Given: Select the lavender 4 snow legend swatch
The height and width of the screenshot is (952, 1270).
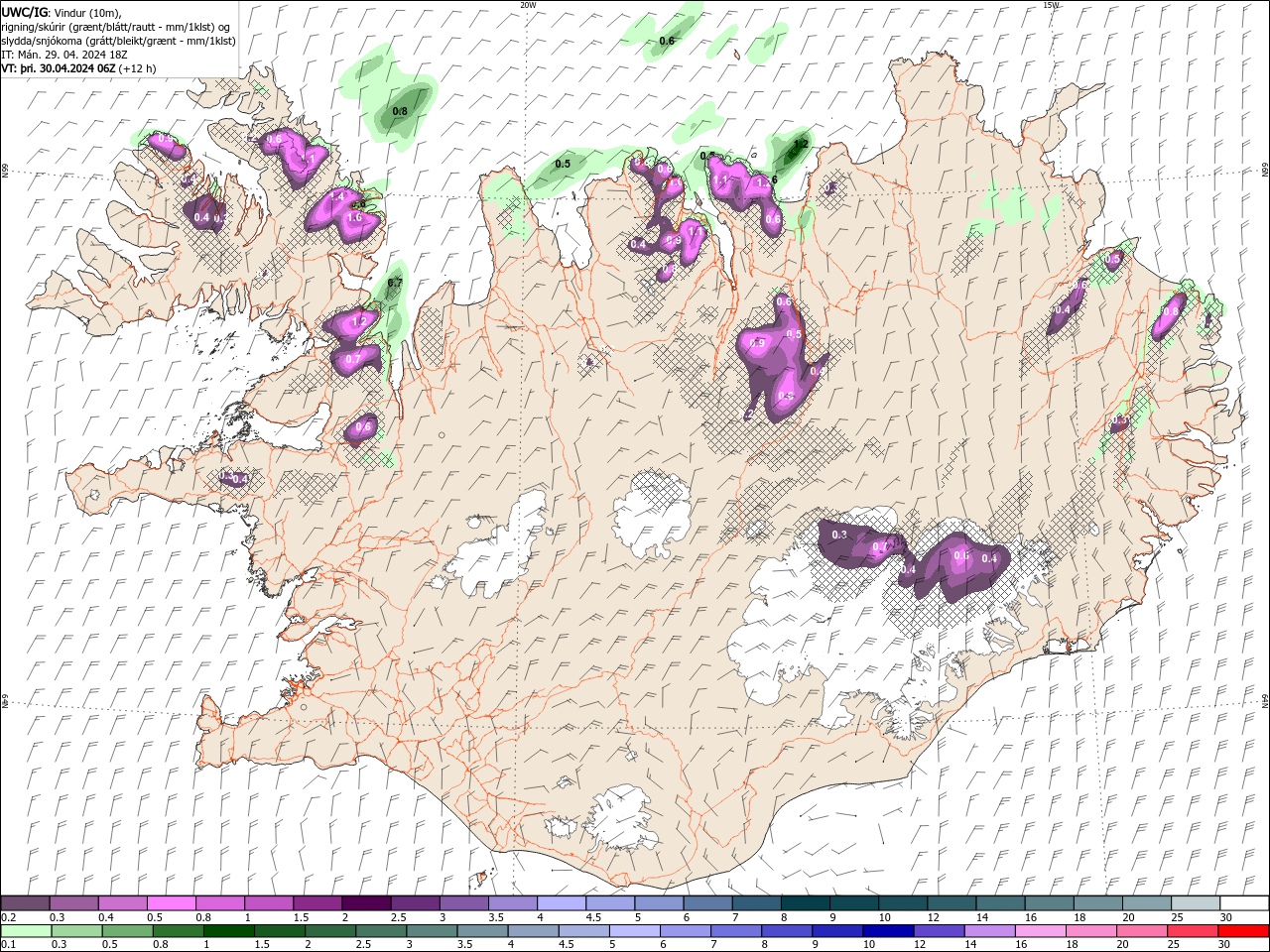Looking at the screenshot, I should point(562,903).
